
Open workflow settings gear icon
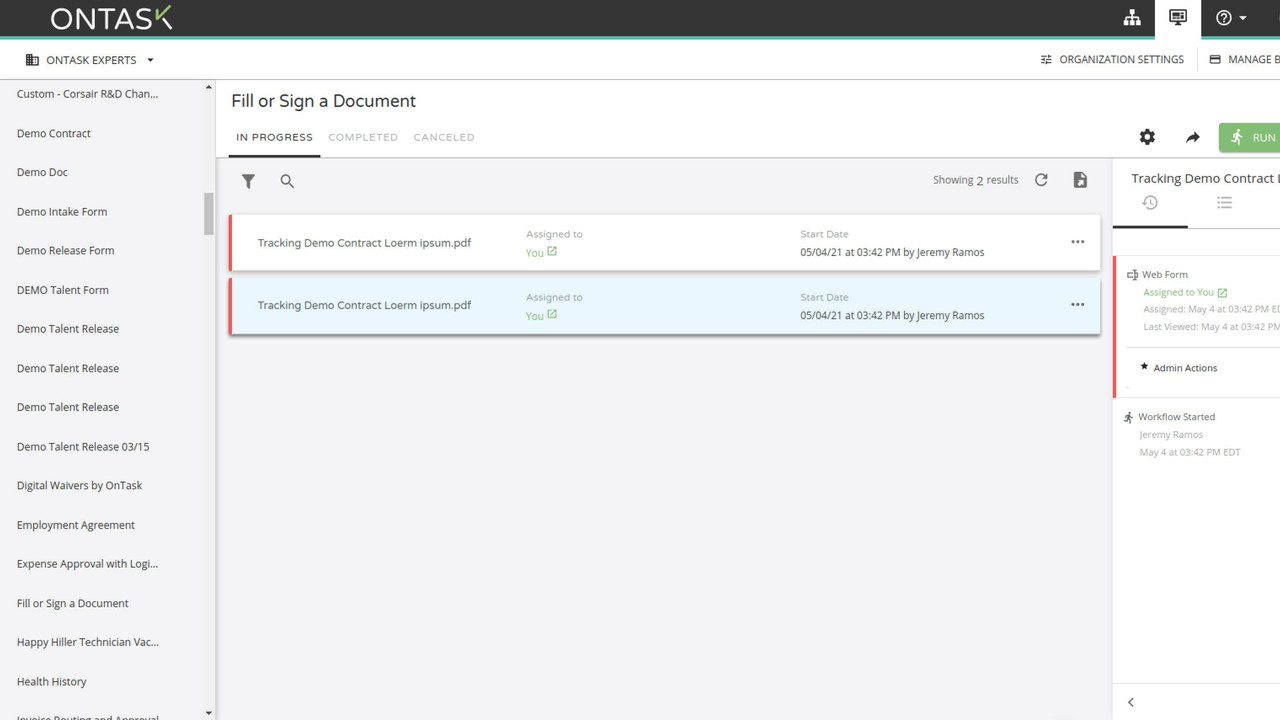click(x=1147, y=137)
